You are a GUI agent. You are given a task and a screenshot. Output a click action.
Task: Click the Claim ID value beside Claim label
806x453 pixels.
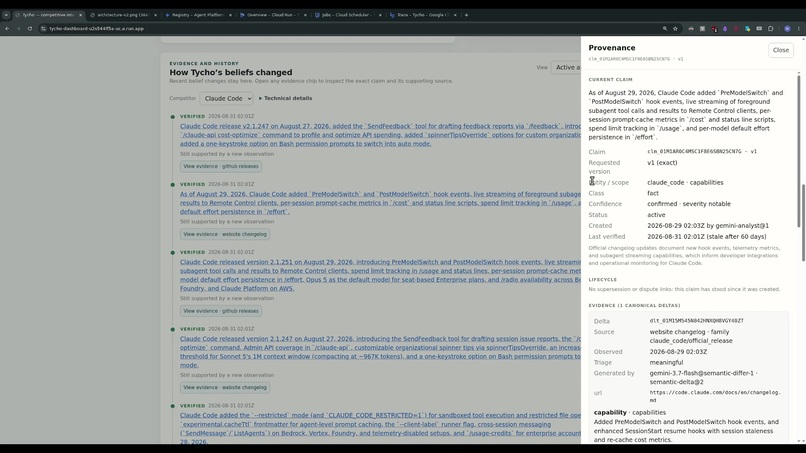(702, 152)
